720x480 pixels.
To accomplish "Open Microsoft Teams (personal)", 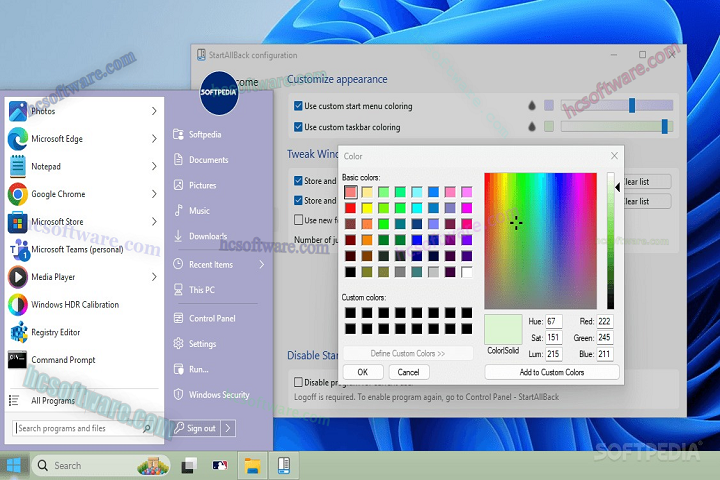I will 69,249.
